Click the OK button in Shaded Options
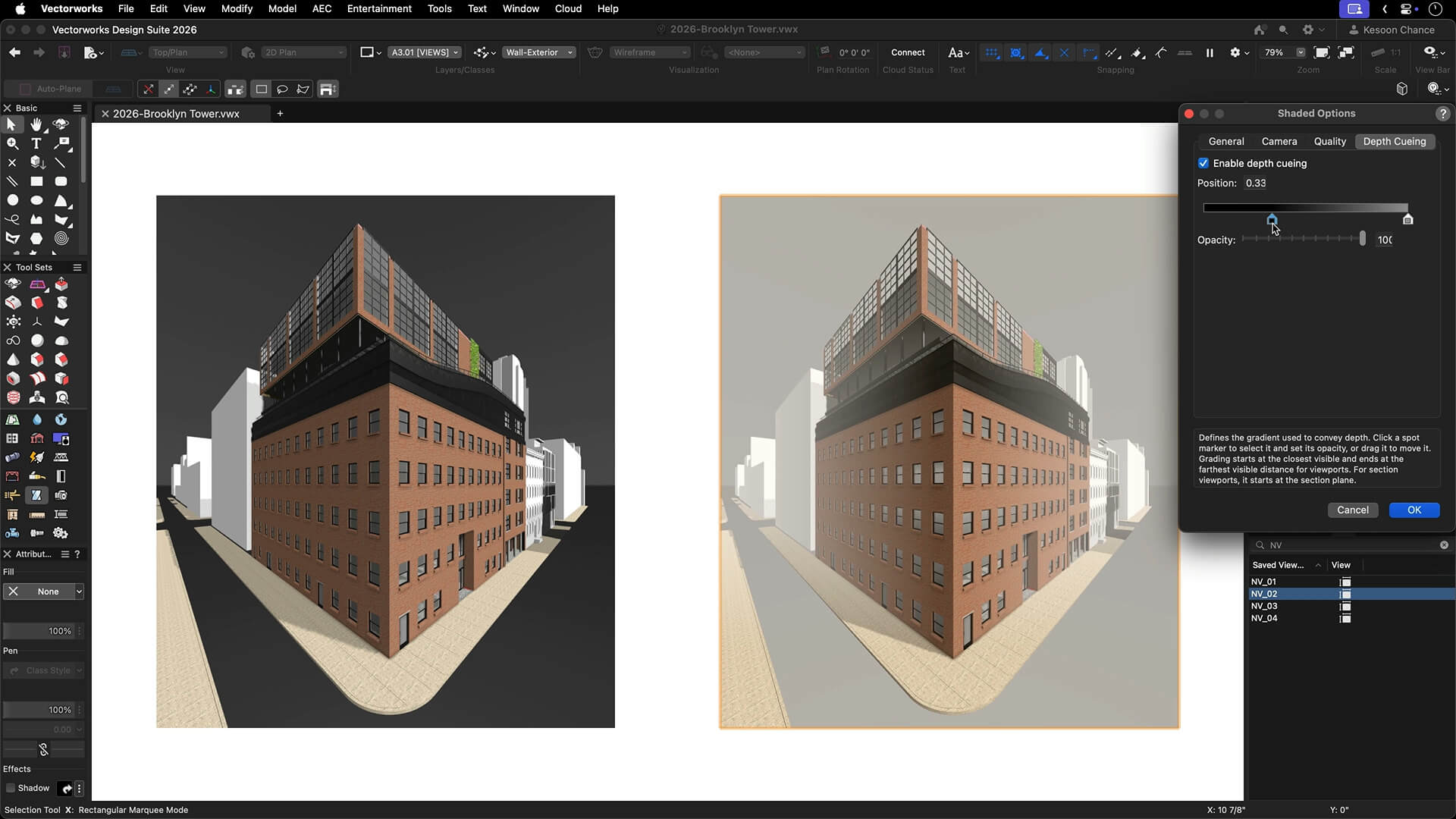 pyautogui.click(x=1414, y=510)
